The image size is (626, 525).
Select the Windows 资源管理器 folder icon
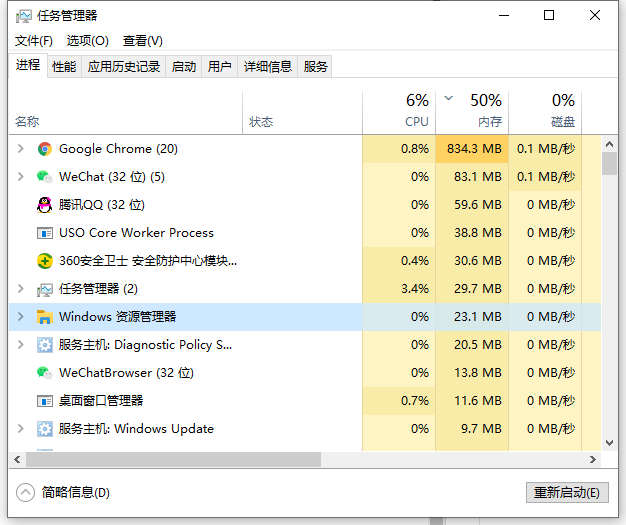click(44, 317)
